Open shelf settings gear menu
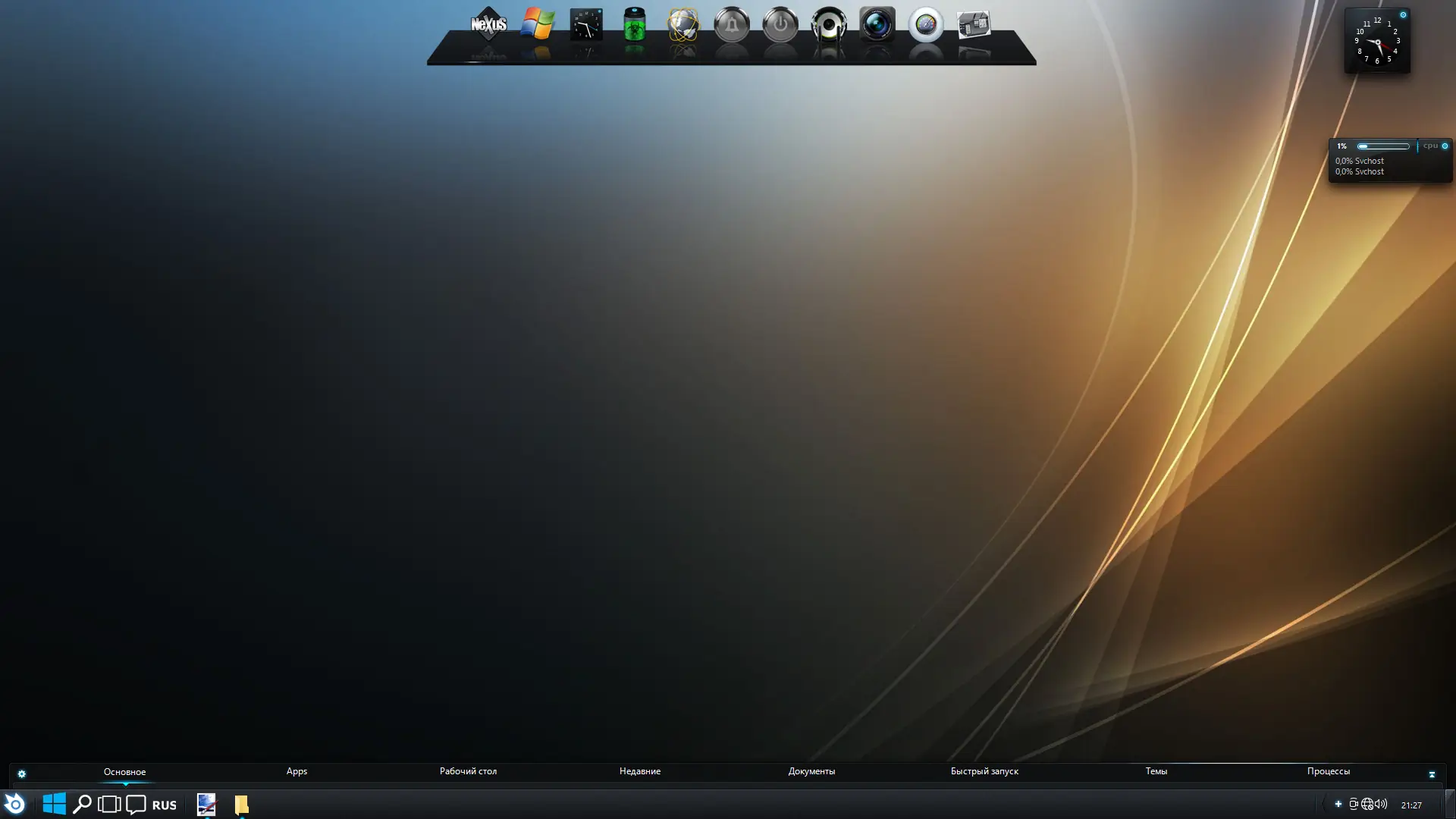Viewport: 1456px width, 819px height. pyautogui.click(x=21, y=774)
